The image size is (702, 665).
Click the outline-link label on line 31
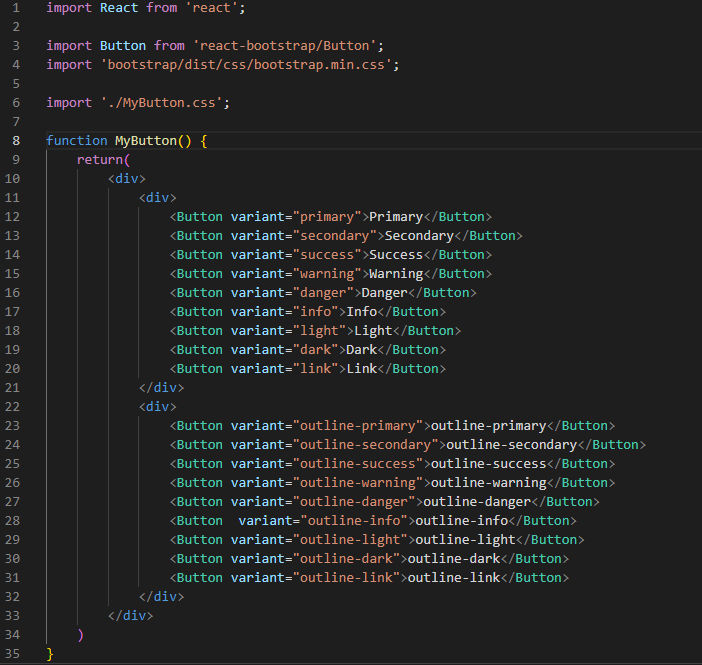pyautogui.click(x=454, y=578)
